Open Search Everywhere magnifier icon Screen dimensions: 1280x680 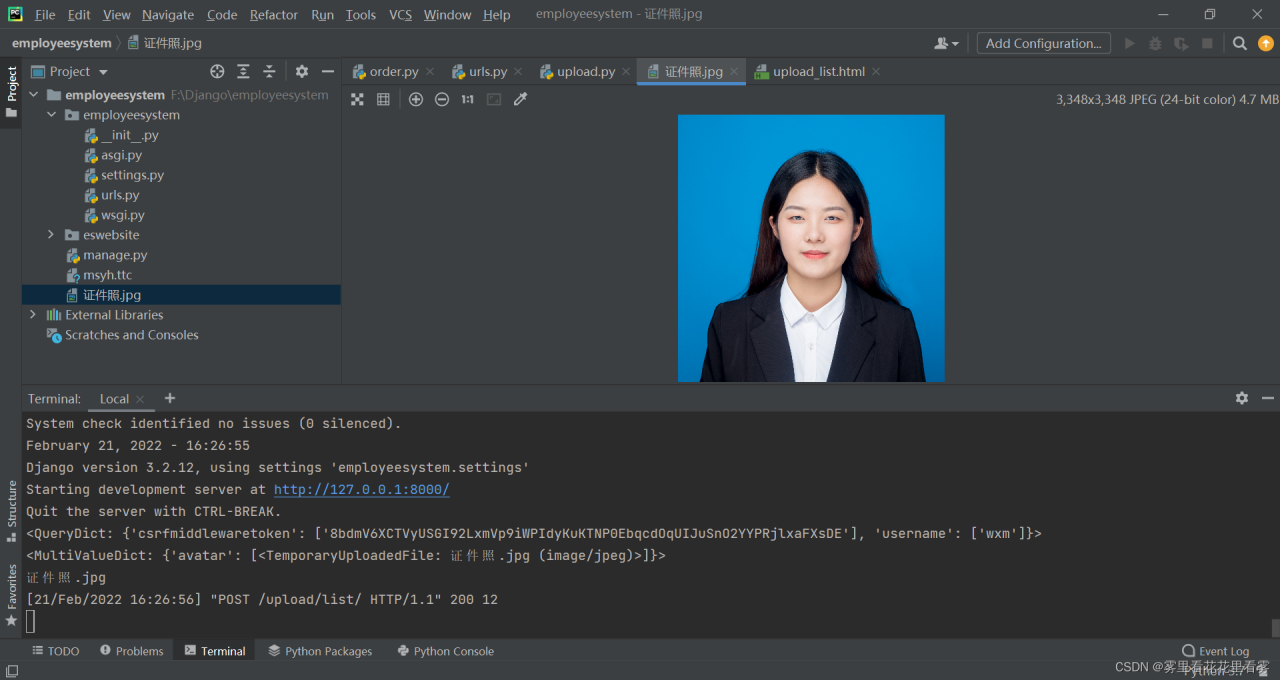click(1240, 43)
